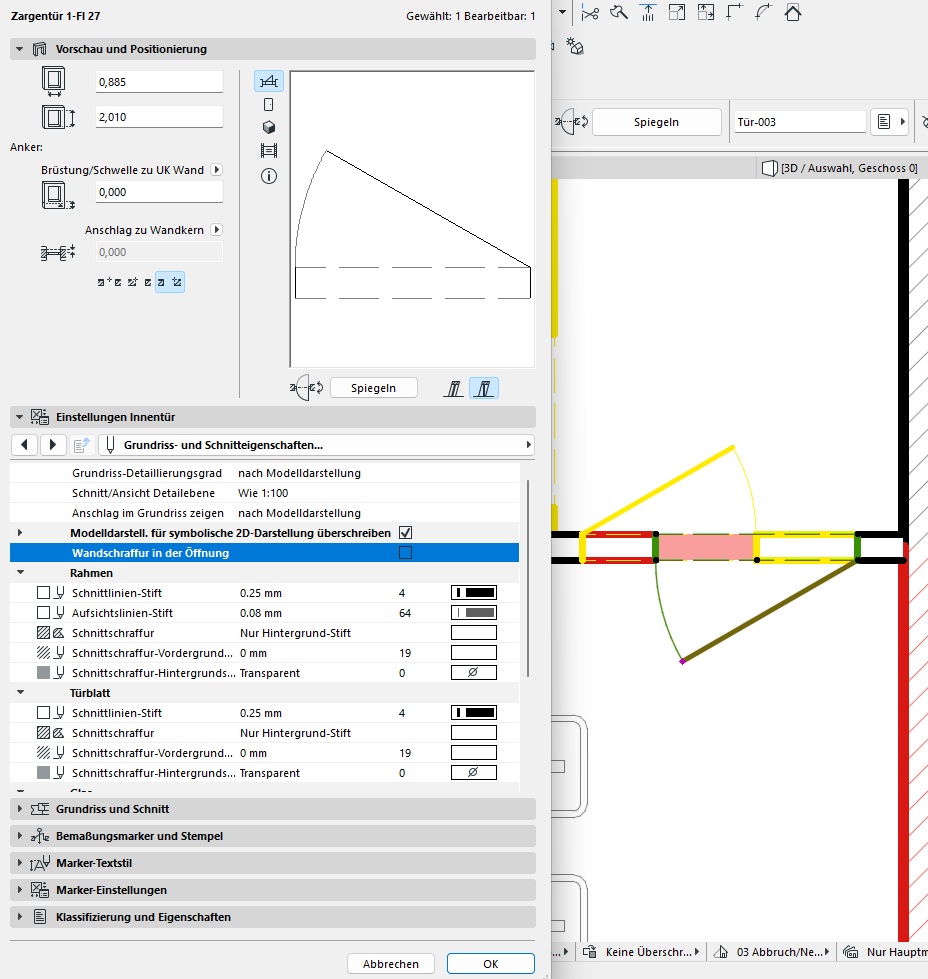928x979 pixels.
Task: Click the settings page export icon beside arrows
Action: [82, 445]
